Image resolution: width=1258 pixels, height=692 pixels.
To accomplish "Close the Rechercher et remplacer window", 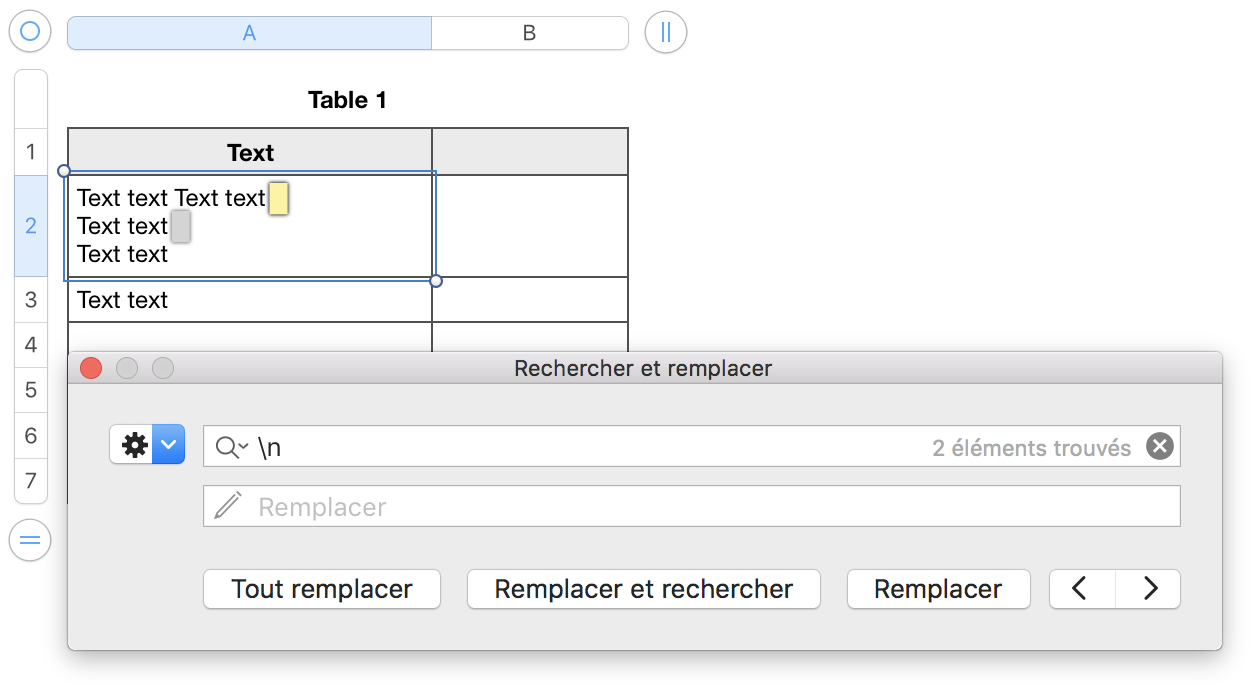I will point(91,368).
